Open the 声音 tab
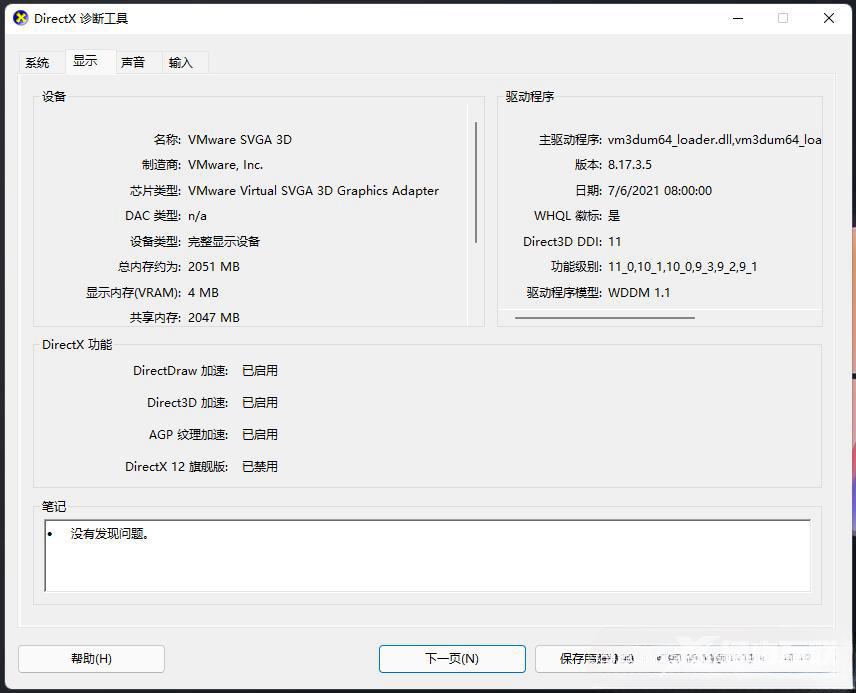This screenshot has width=856, height=693. [133, 61]
